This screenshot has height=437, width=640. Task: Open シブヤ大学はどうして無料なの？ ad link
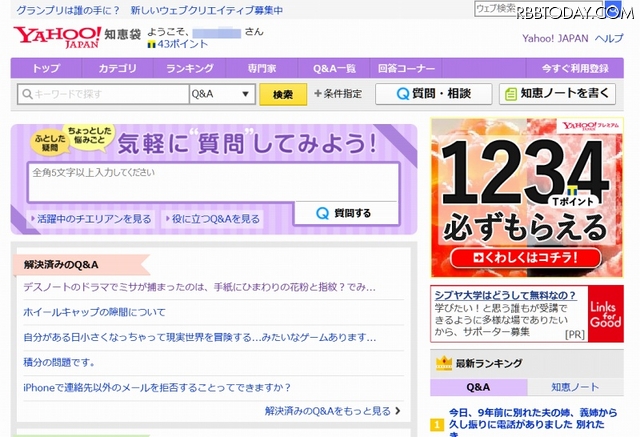point(505,295)
